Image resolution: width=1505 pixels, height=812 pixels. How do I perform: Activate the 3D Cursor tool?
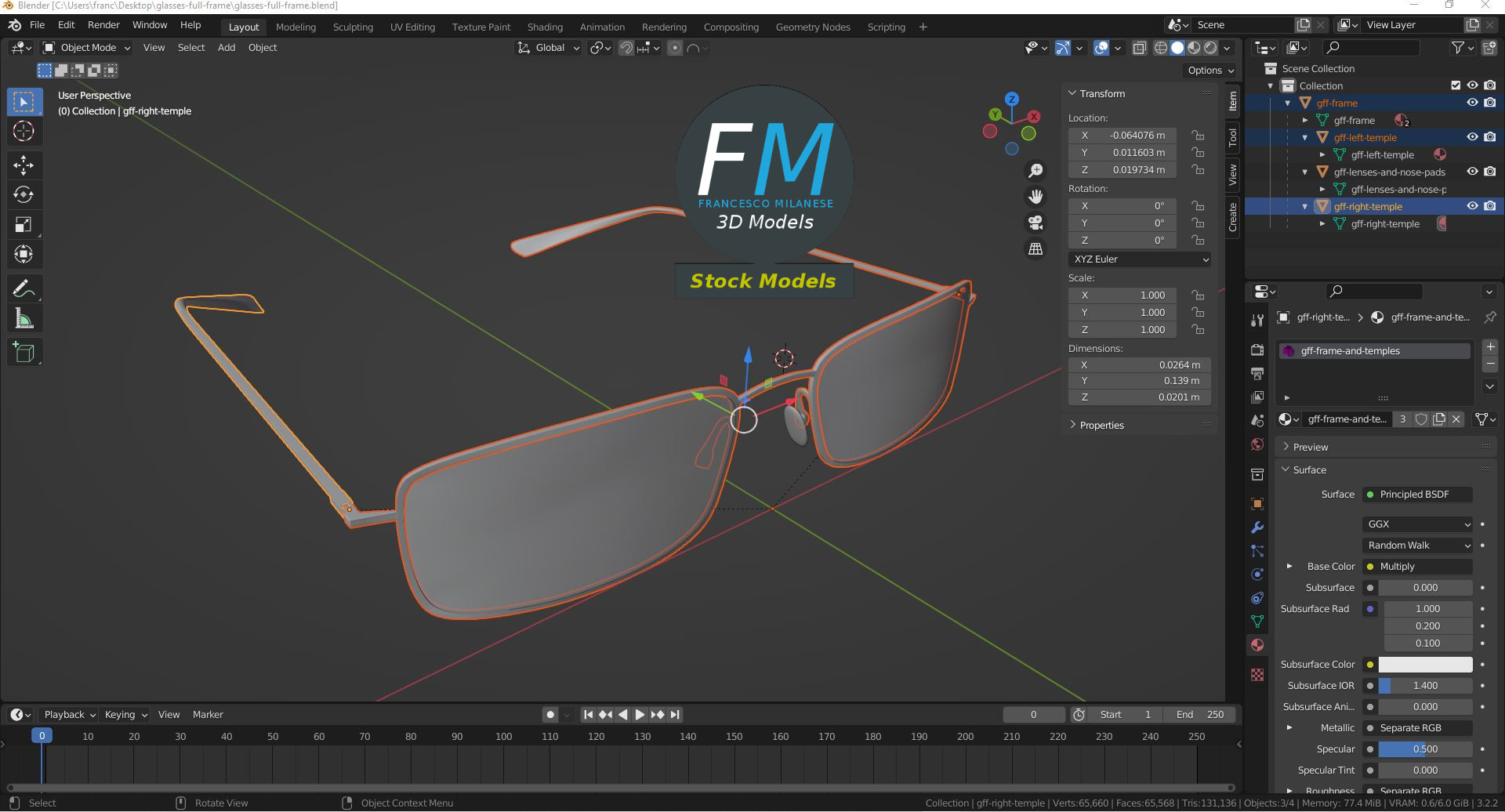point(24,132)
